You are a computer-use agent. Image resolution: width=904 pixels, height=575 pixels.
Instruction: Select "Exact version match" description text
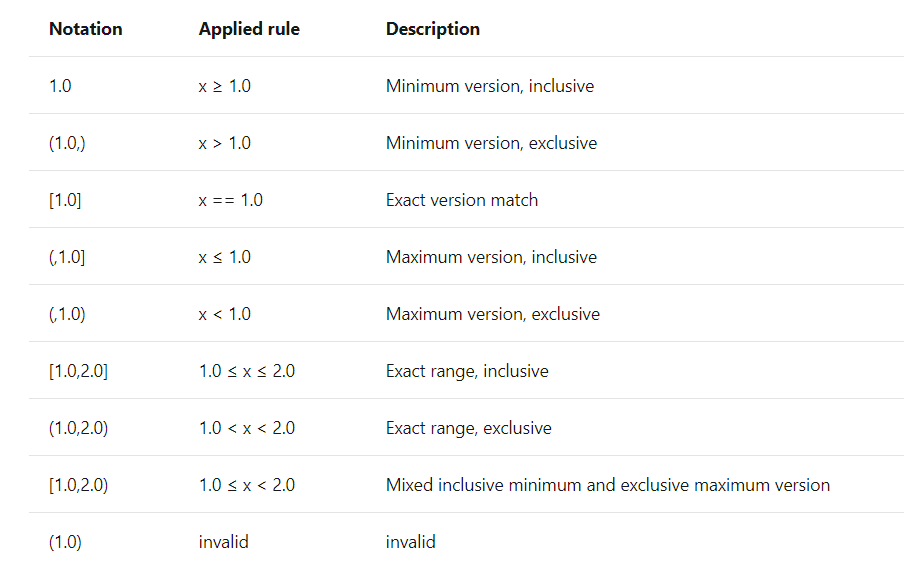click(462, 200)
